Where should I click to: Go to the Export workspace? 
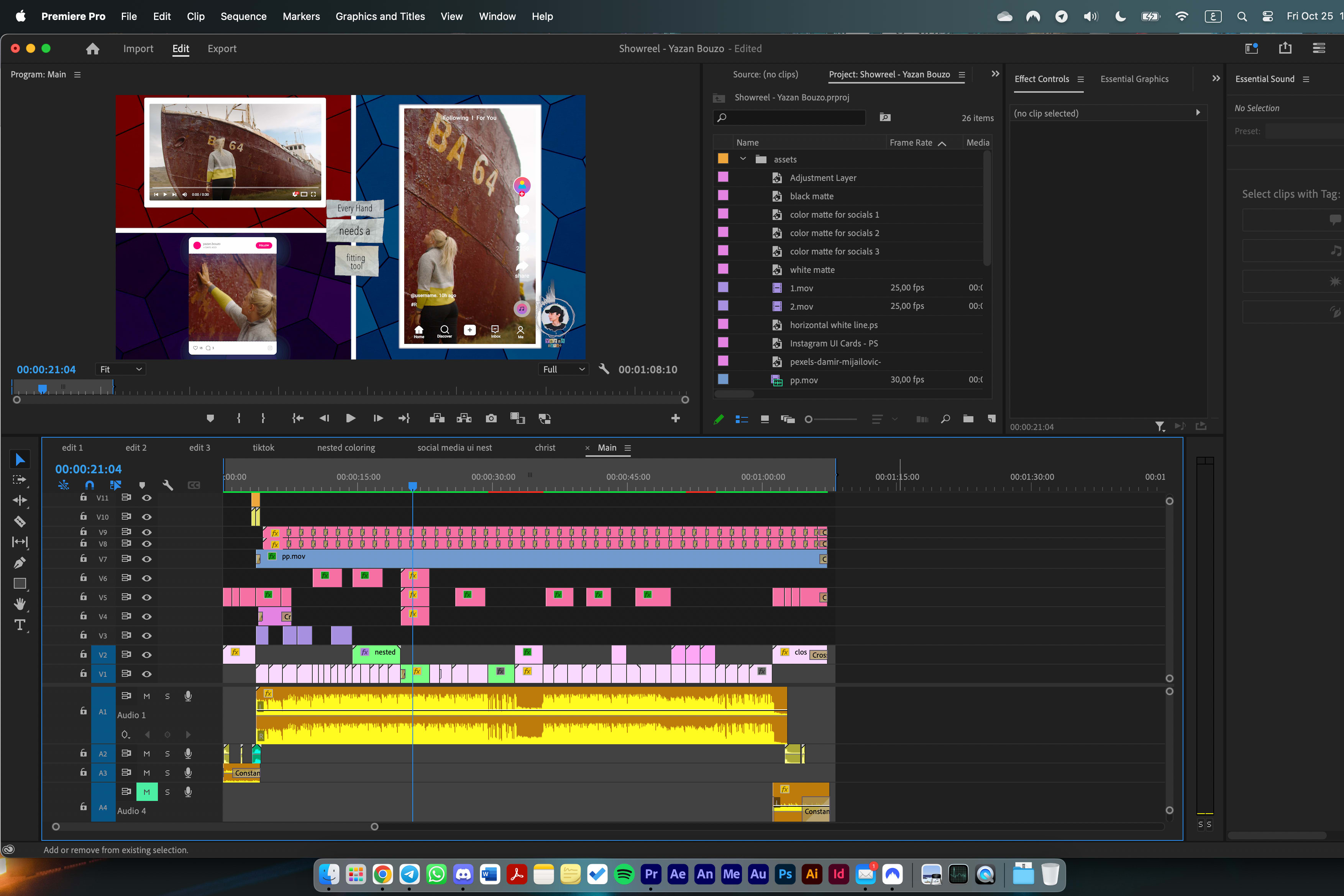pyautogui.click(x=222, y=49)
